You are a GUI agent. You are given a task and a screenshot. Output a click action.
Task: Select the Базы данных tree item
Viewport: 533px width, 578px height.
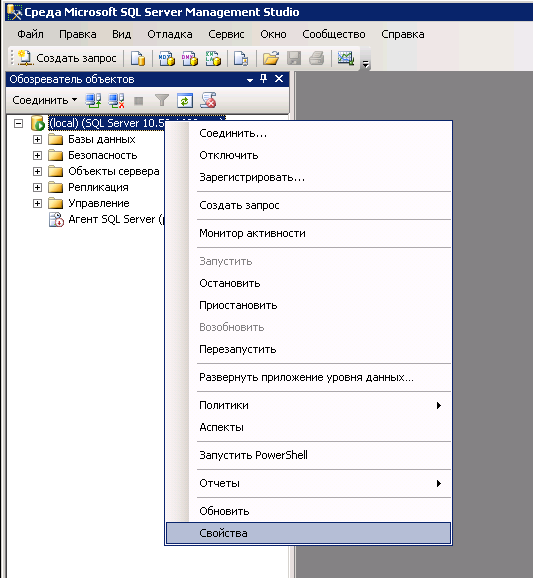(102, 139)
